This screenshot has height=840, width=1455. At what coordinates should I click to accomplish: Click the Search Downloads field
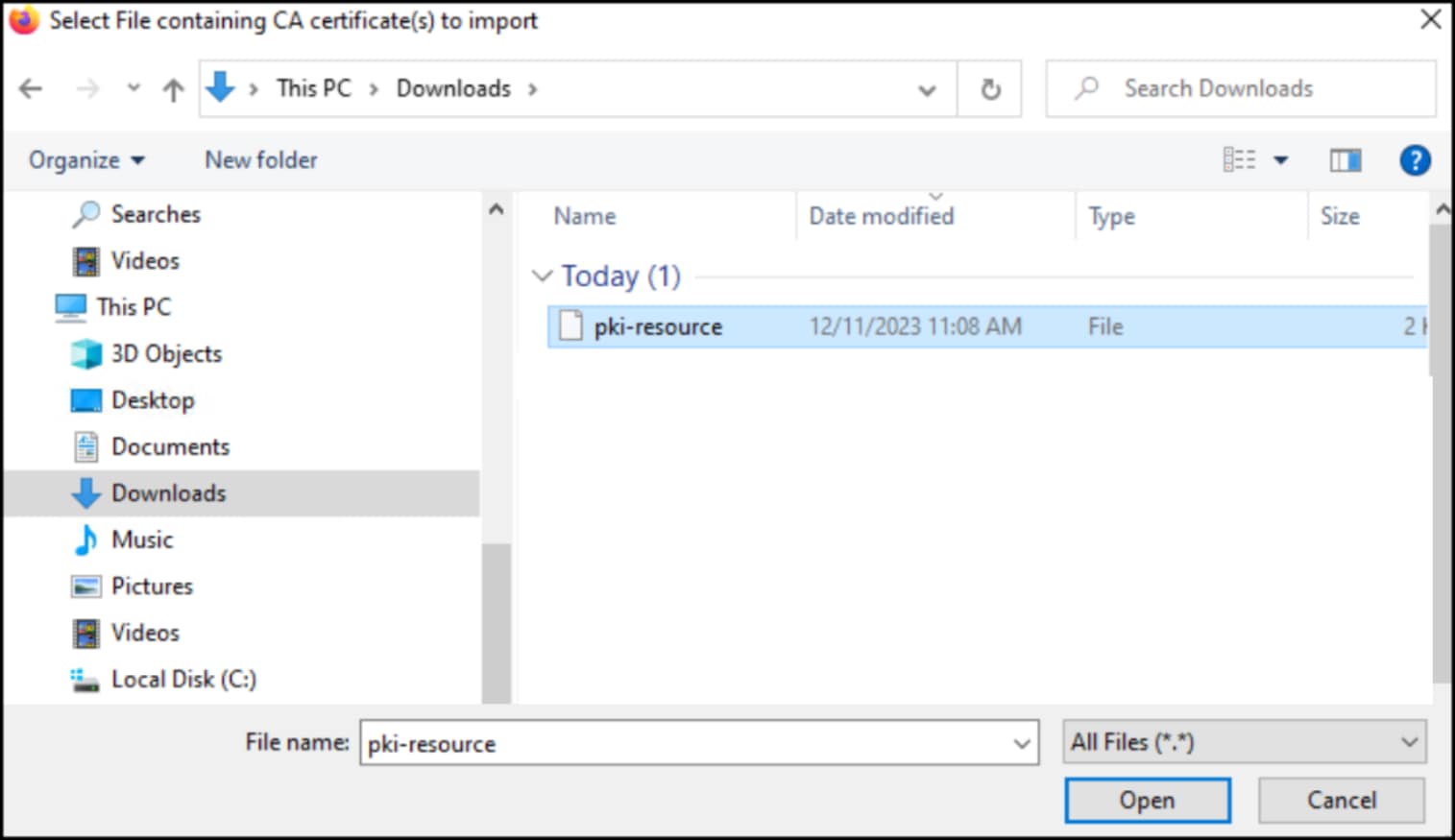(x=1241, y=88)
